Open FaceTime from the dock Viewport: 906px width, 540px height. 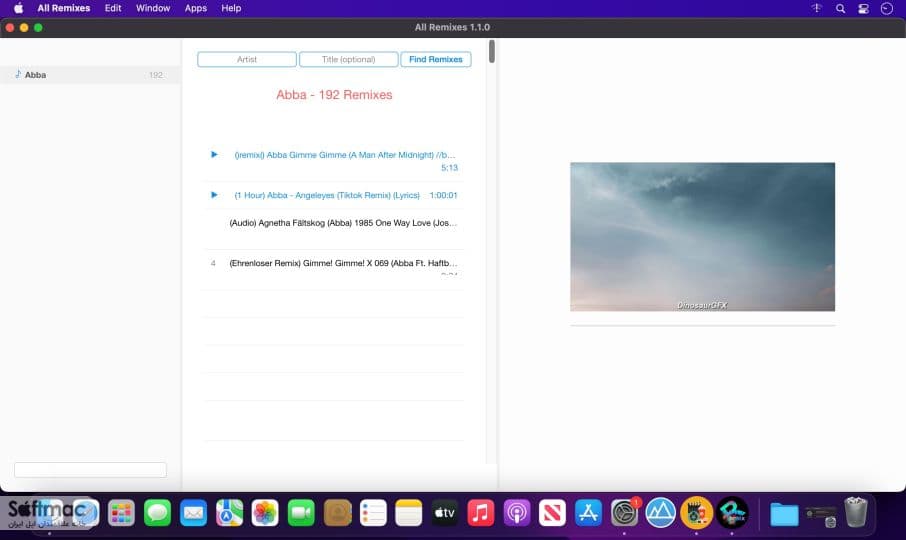pos(300,512)
